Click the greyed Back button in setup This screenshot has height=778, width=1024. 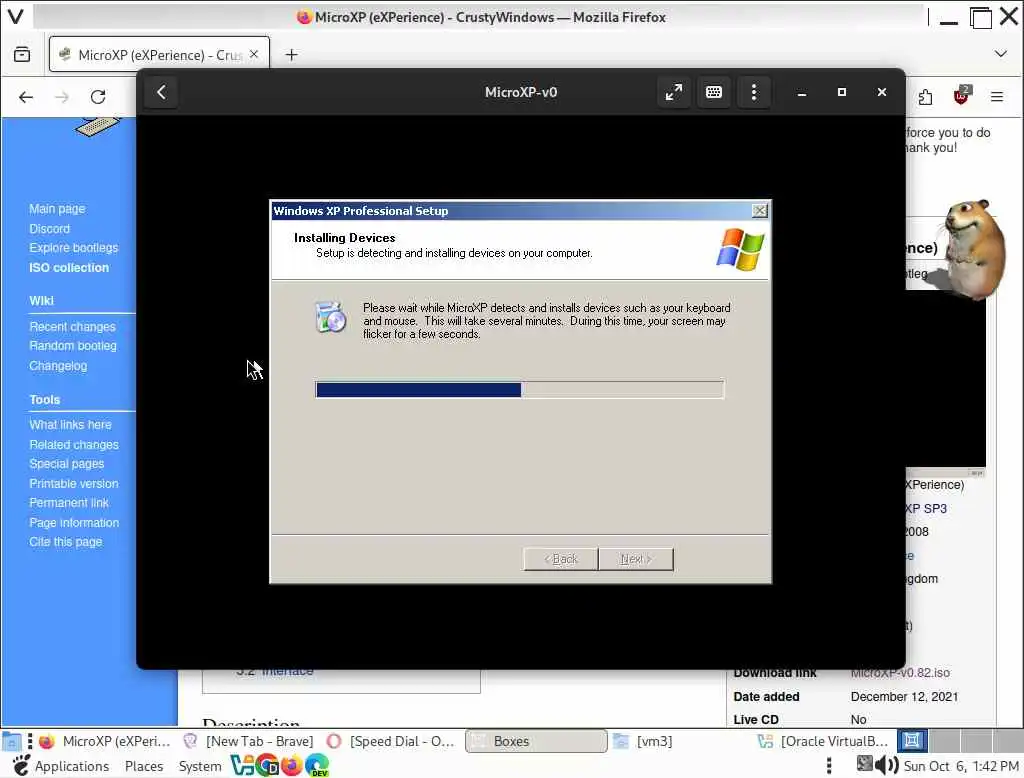tap(560, 559)
